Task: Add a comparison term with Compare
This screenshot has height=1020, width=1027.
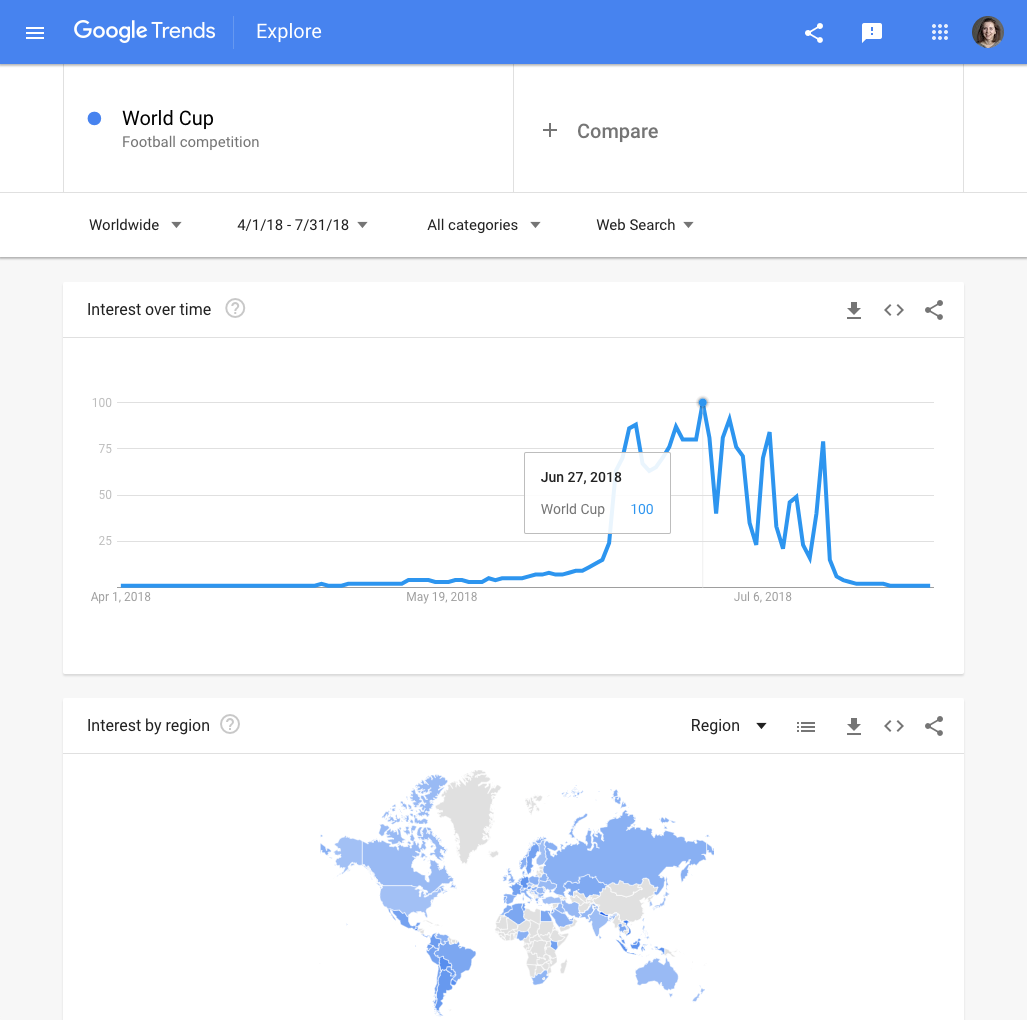Action: [617, 131]
